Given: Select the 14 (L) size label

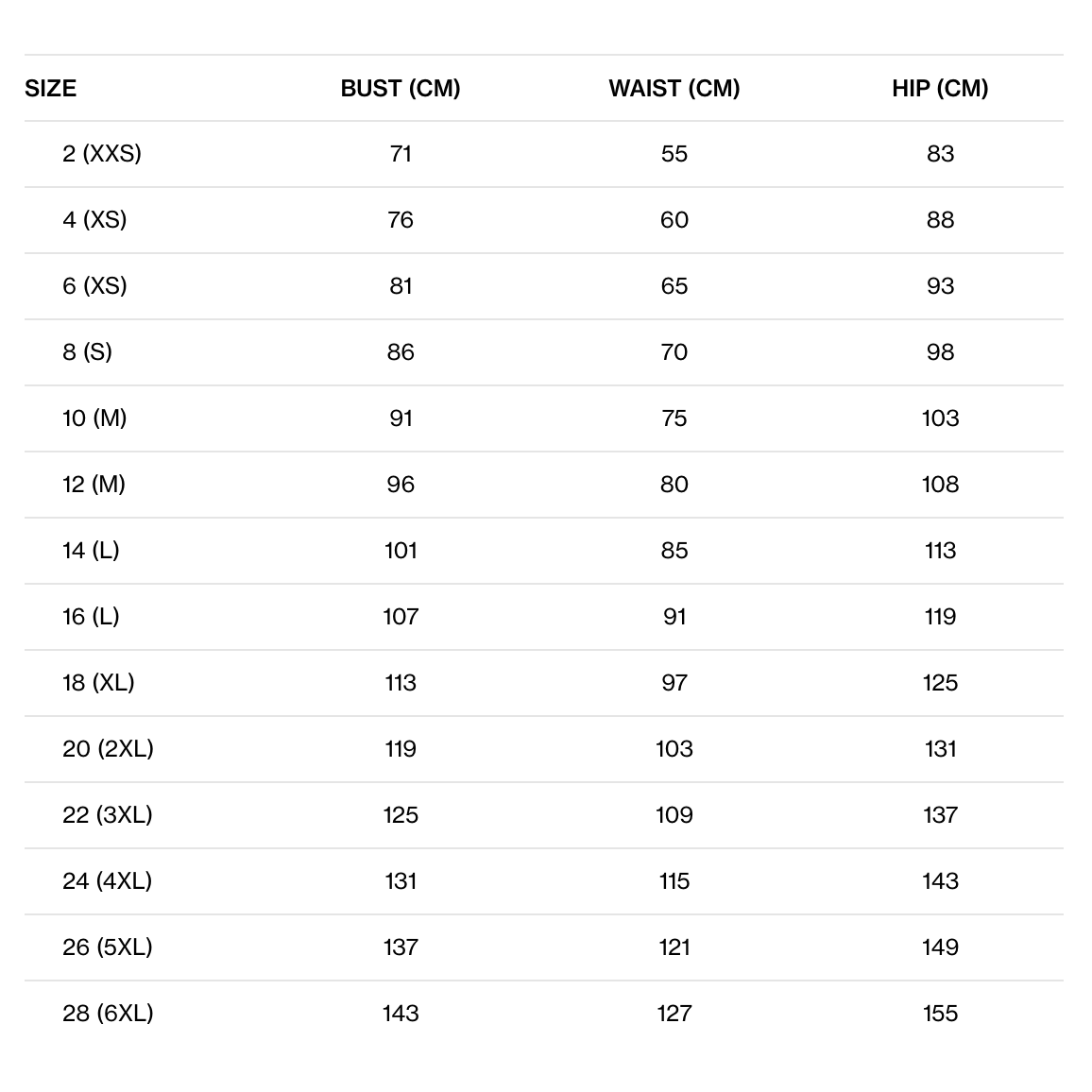Looking at the screenshot, I should [91, 550].
